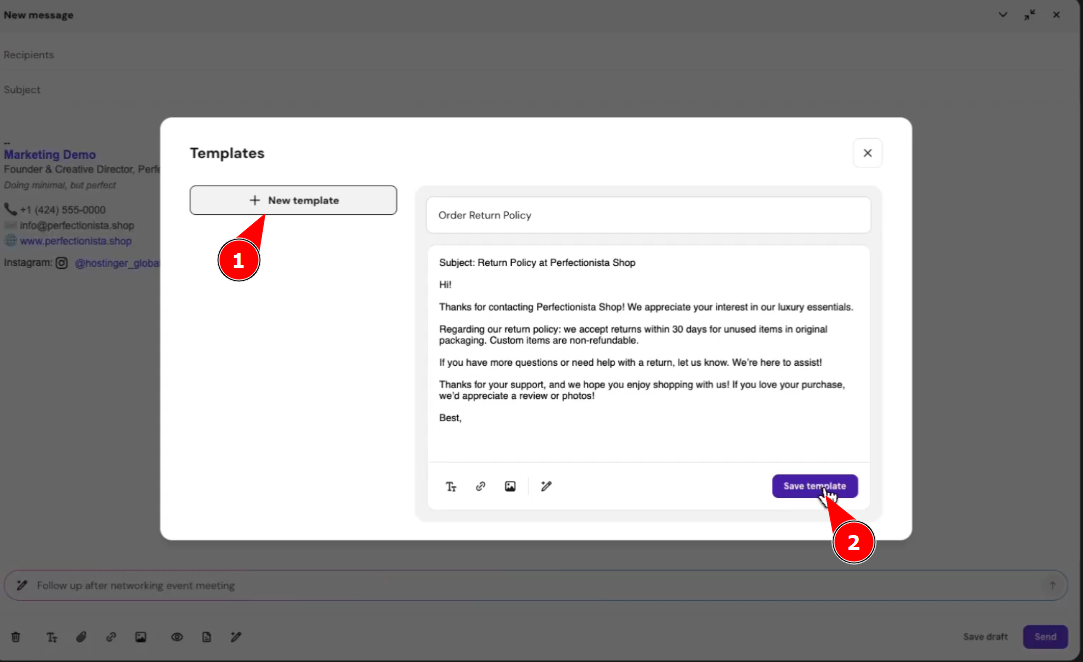Click the New message title text
The image size is (1083, 662).
pyautogui.click(x=39, y=15)
